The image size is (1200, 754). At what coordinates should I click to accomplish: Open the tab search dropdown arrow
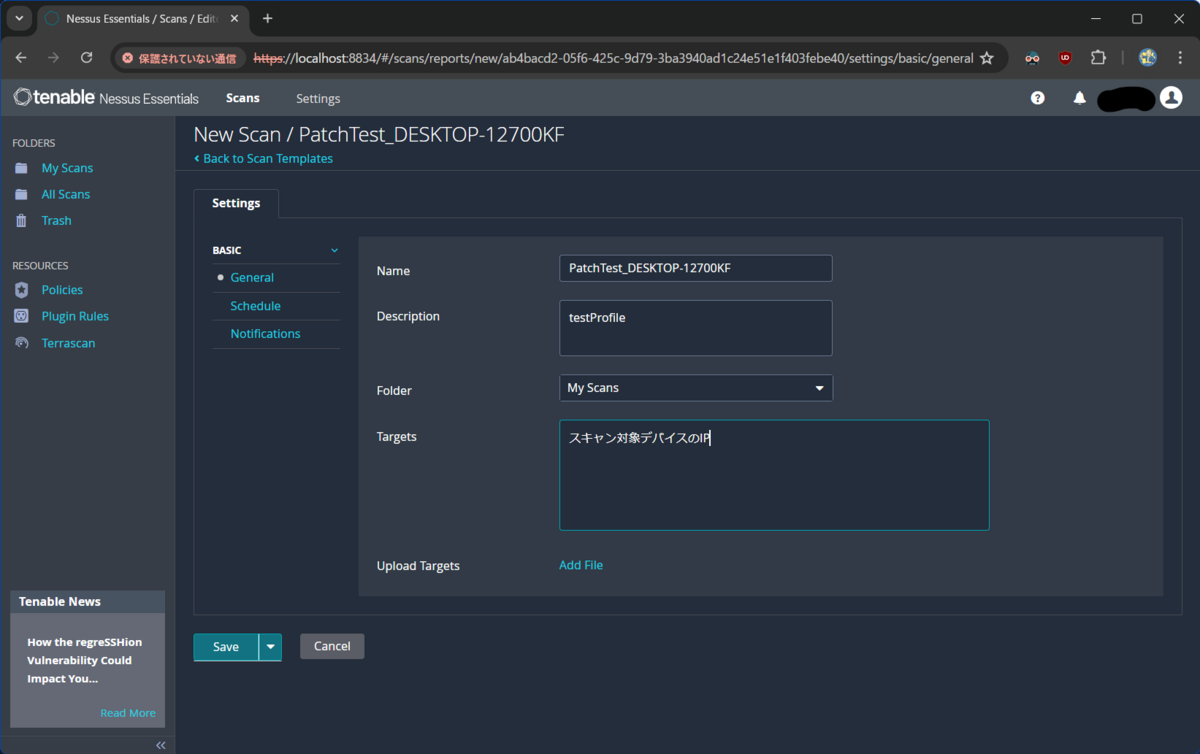coord(19,19)
